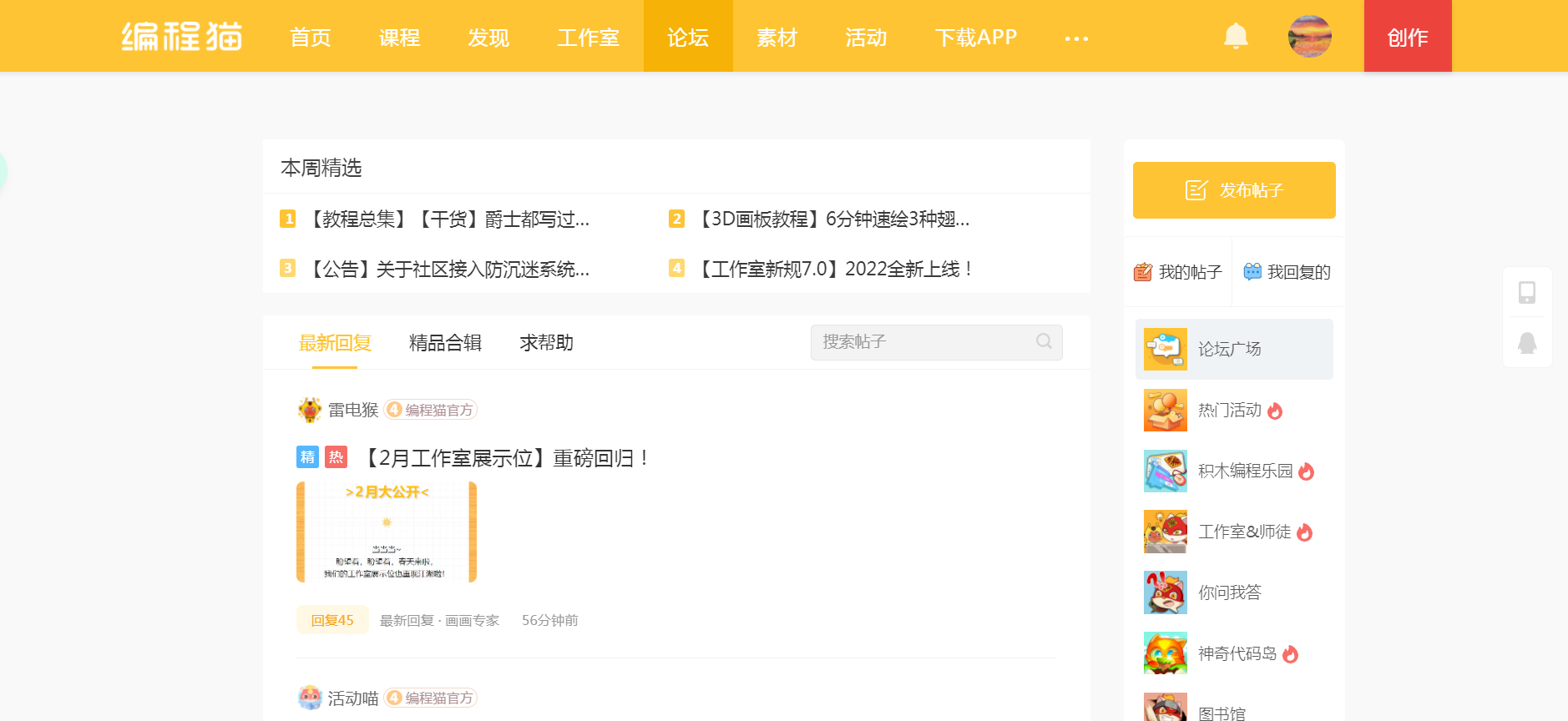The width and height of the screenshot is (1568, 721).
Task: Click the QQ penguin contact icon
Action: [x=1527, y=343]
